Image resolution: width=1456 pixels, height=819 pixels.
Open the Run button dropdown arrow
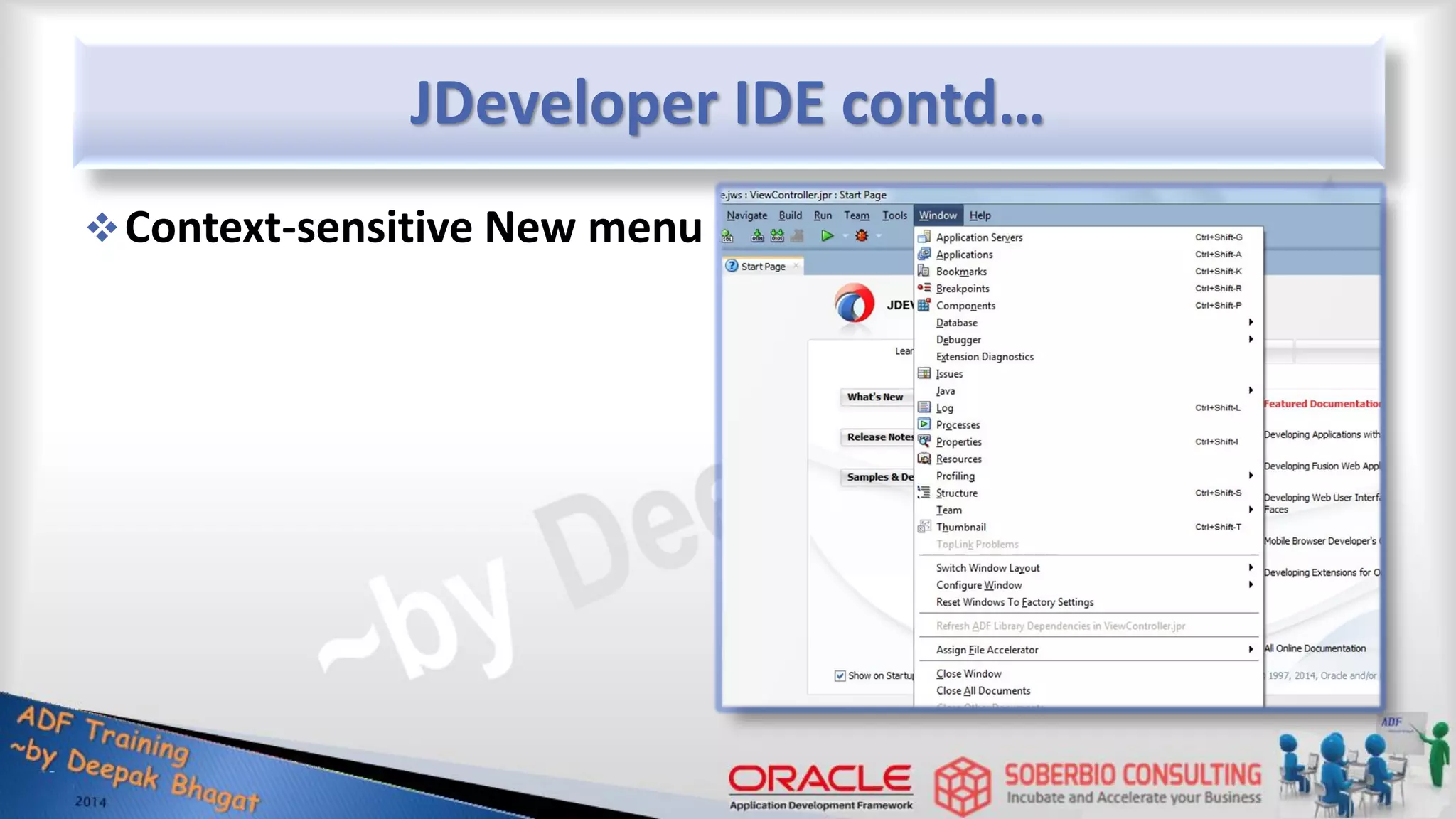click(x=845, y=236)
